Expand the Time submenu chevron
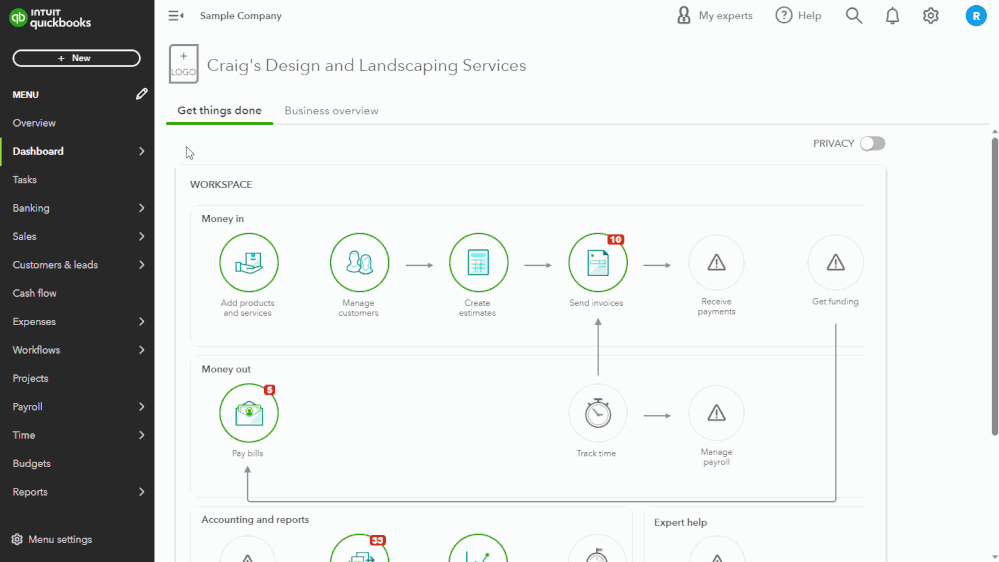 coord(141,435)
